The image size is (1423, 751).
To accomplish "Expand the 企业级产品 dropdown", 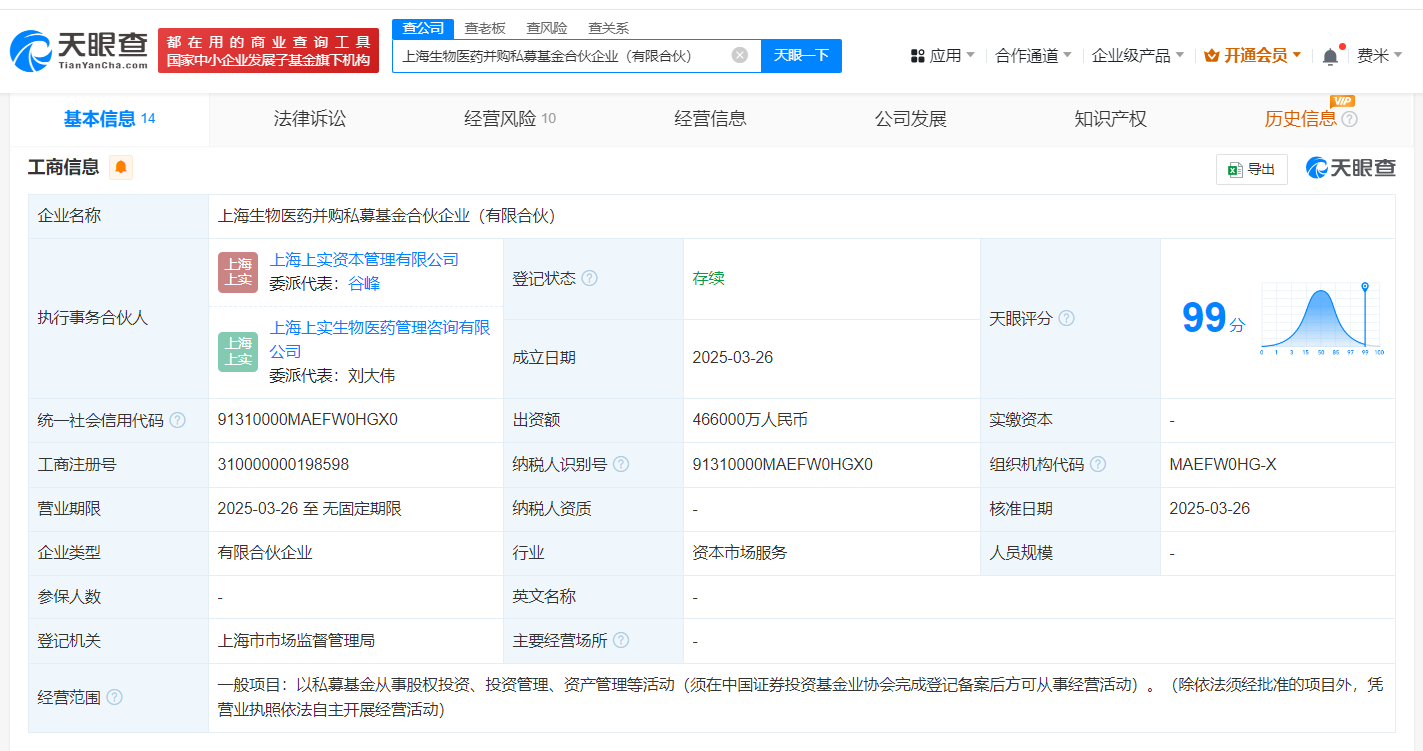I will pyautogui.click(x=1138, y=56).
